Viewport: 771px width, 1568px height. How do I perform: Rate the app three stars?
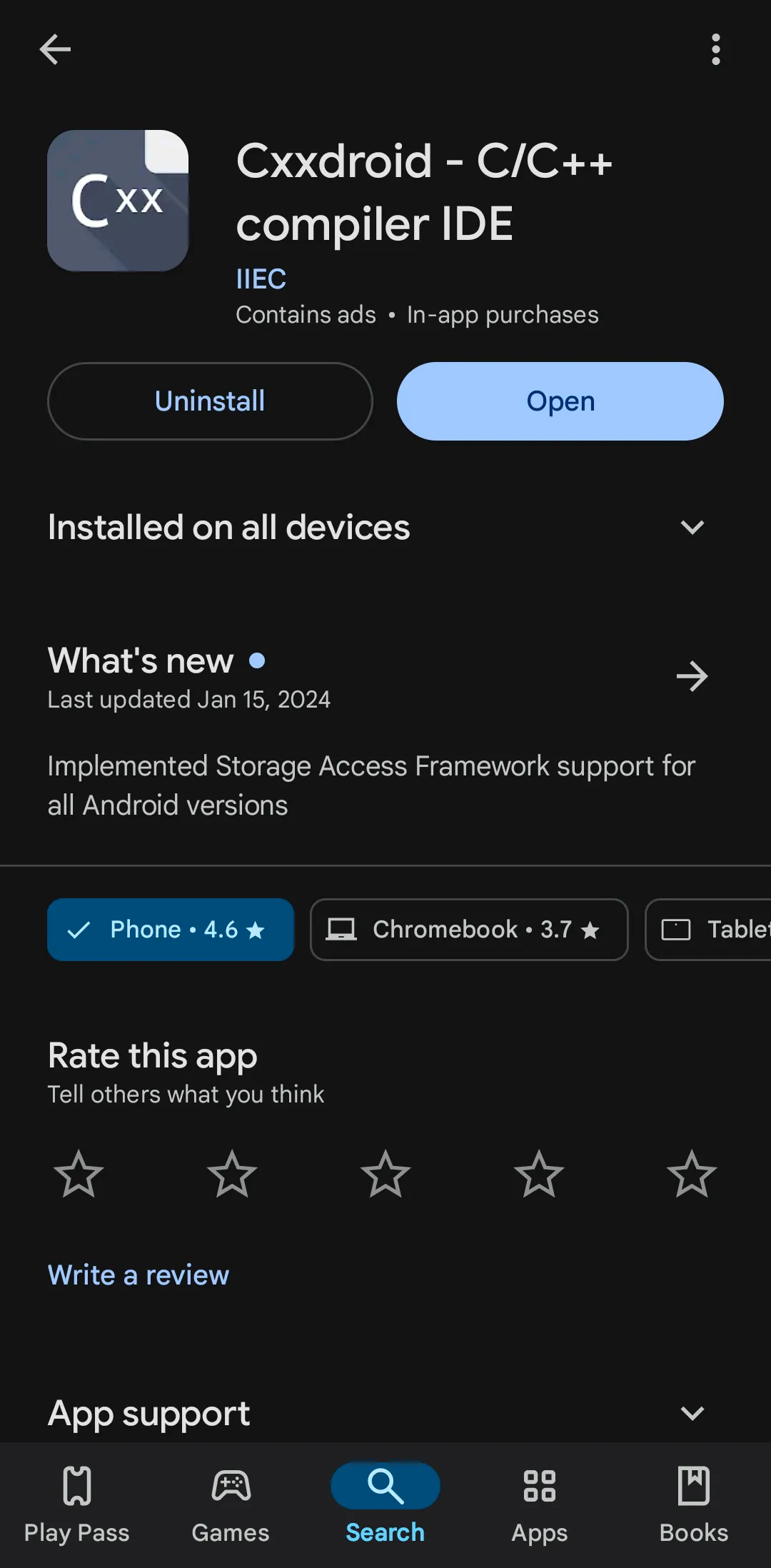click(x=385, y=1174)
